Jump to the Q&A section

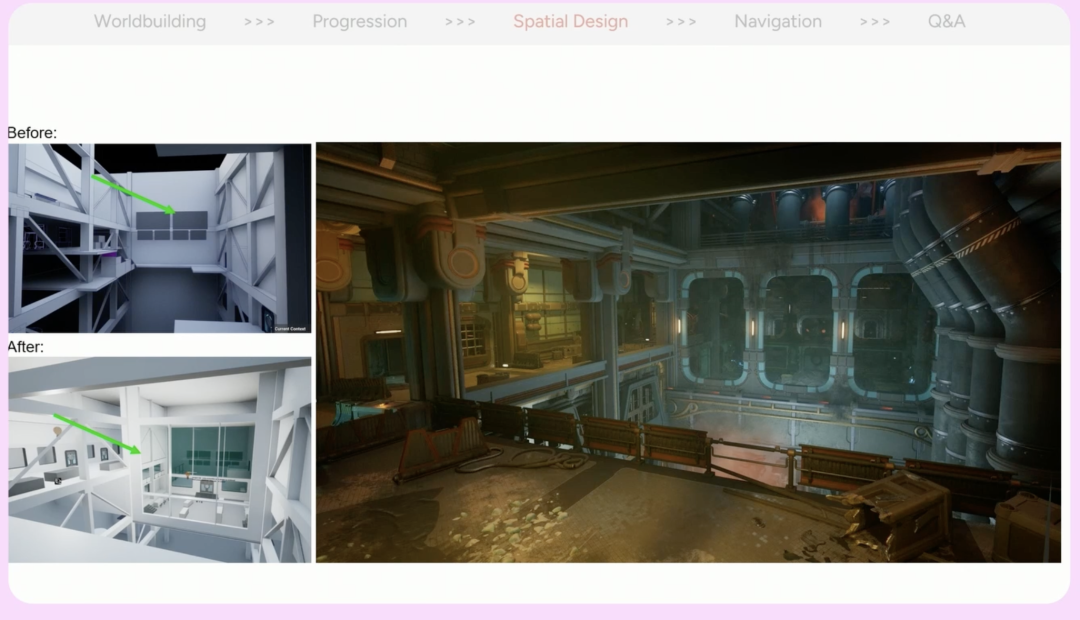click(946, 21)
